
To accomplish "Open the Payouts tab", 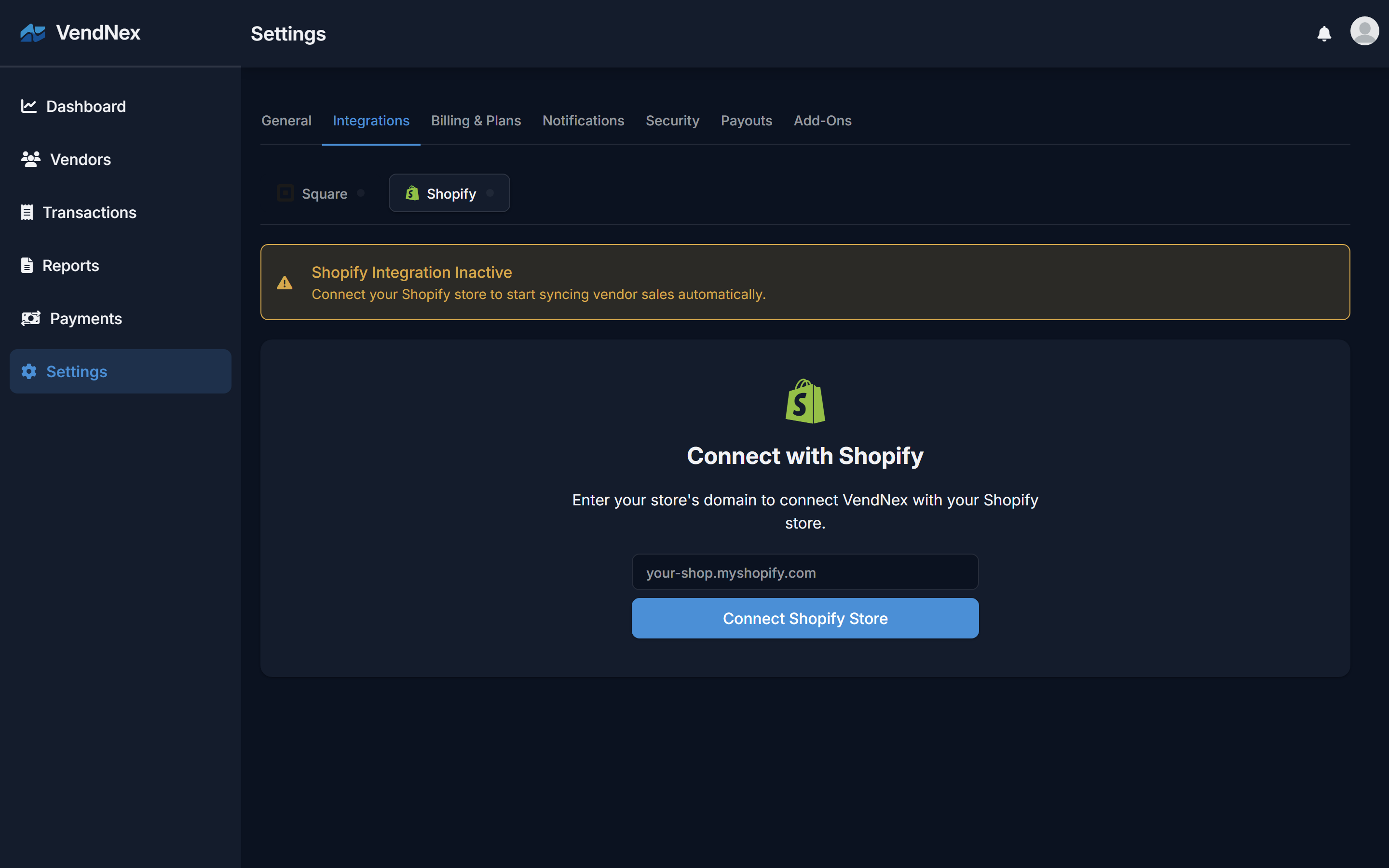I will pyautogui.click(x=746, y=121).
